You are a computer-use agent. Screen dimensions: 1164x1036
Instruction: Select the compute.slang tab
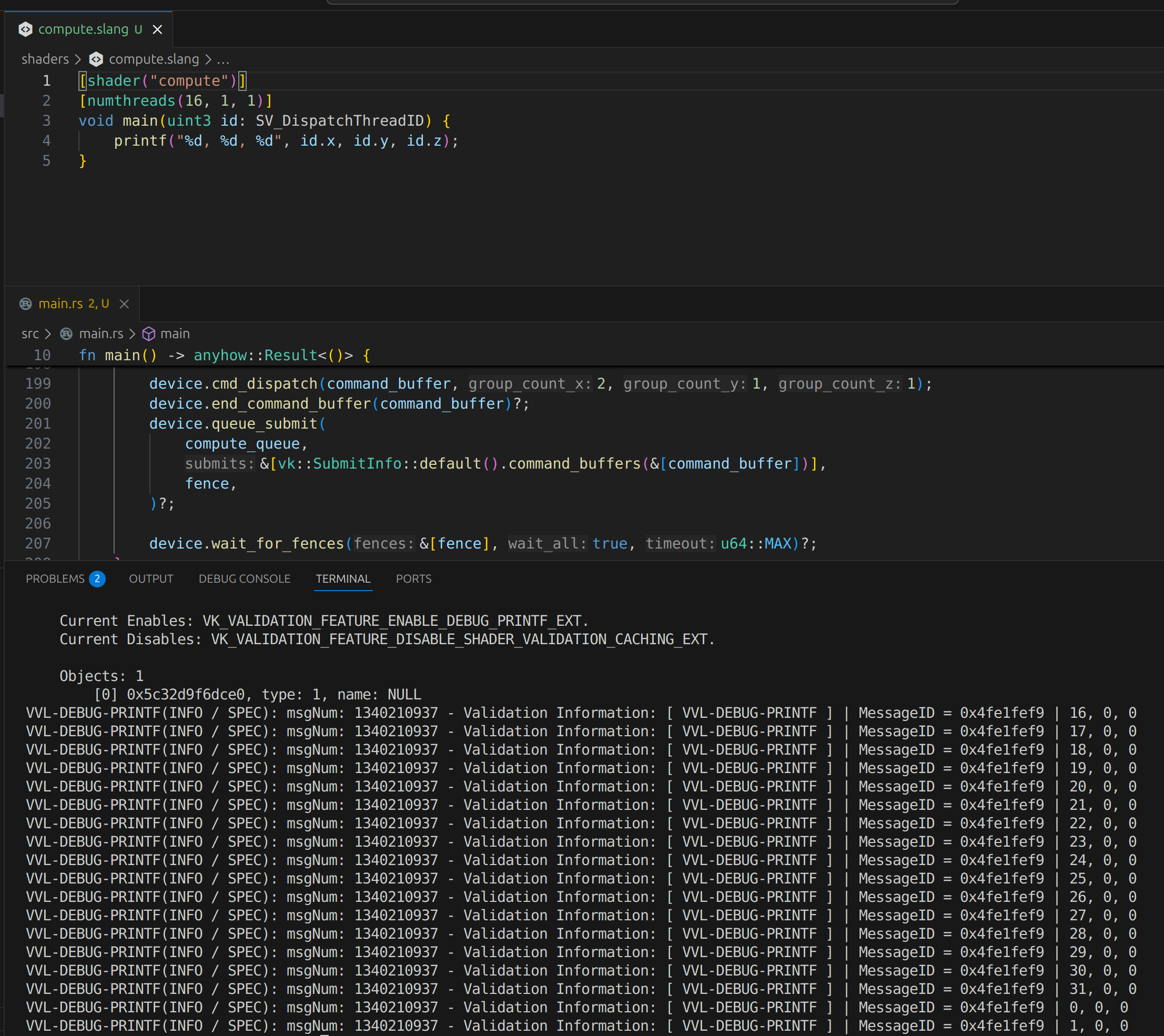coord(89,29)
